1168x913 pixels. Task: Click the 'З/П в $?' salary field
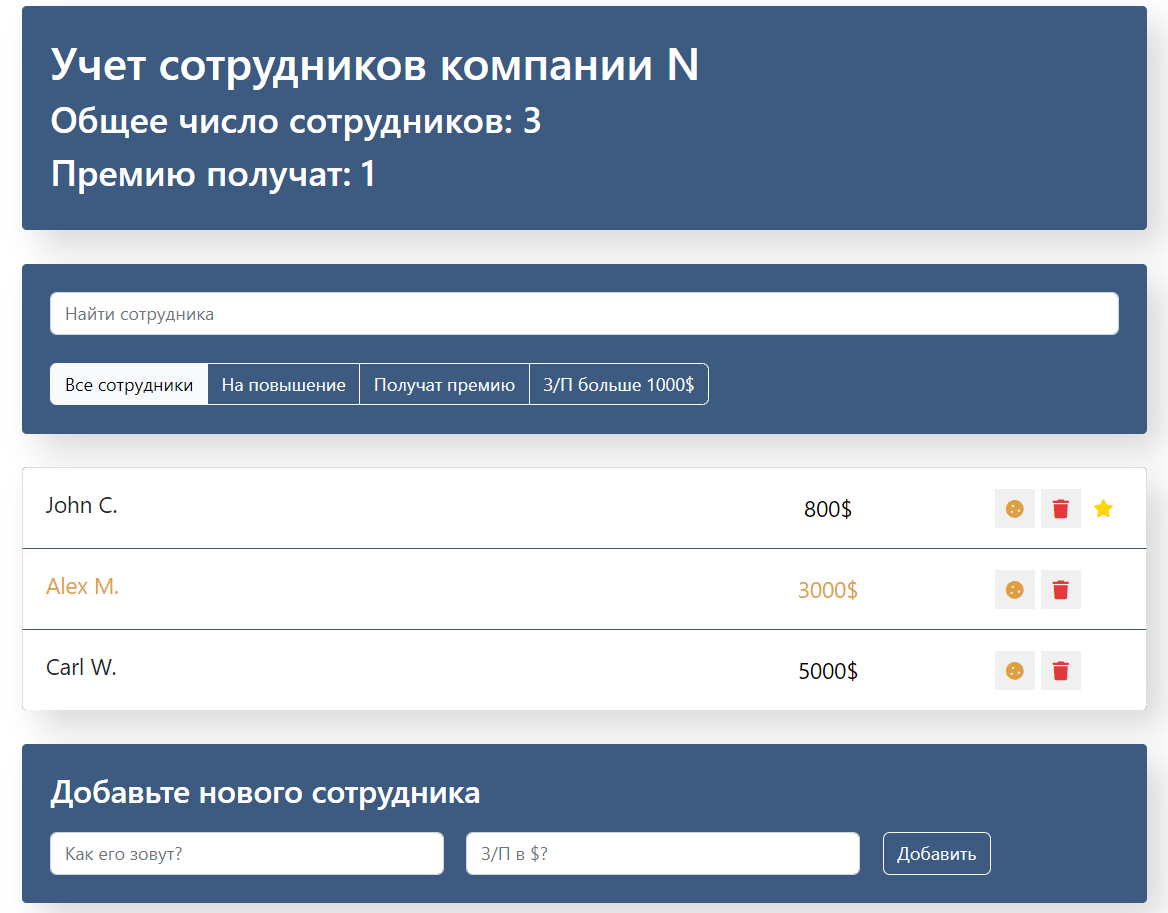(x=662, y=854)
